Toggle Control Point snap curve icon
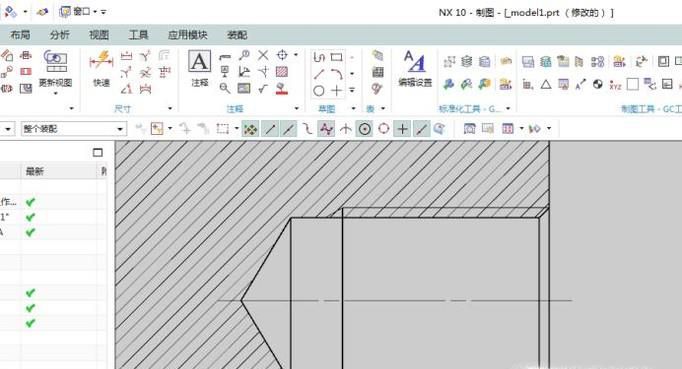Viewport: 682px width, 369px height. [x=308, y=129]
